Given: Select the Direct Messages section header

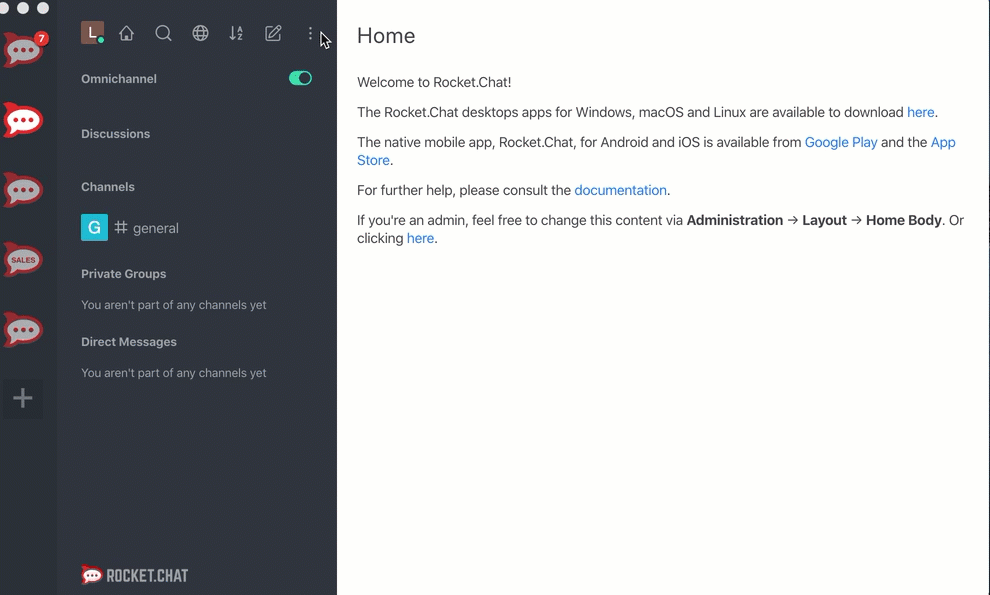Looking at the screenshot, I should point(129,342).
